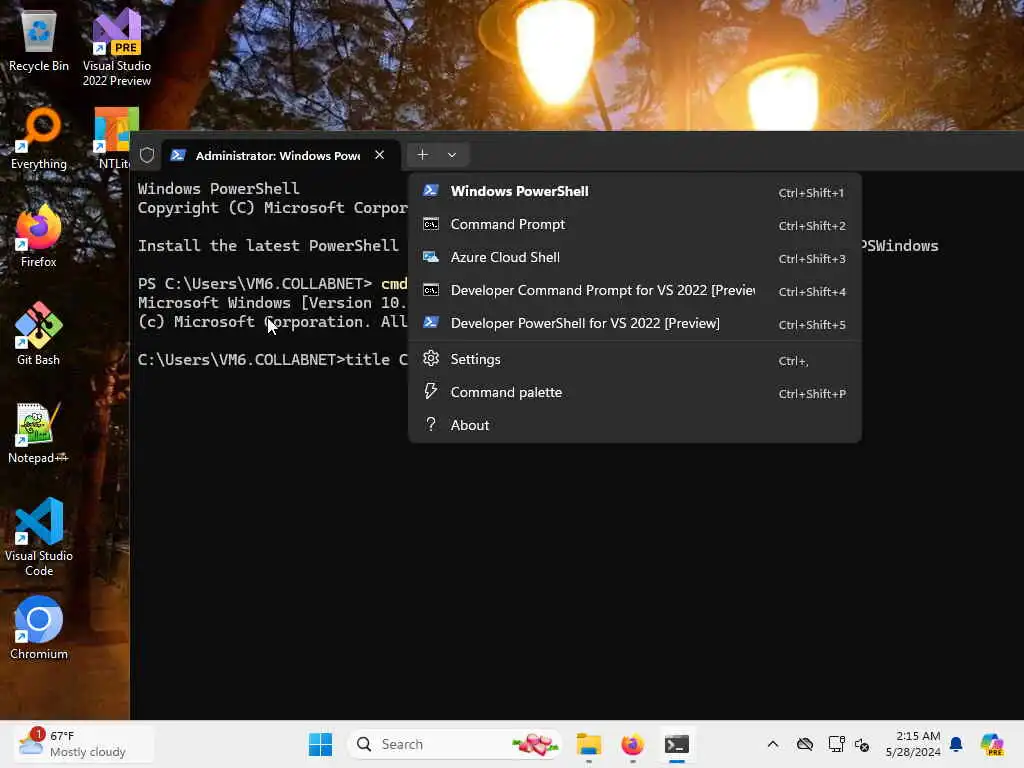Click the PowerShell icon on the Administrator tab

178,155
